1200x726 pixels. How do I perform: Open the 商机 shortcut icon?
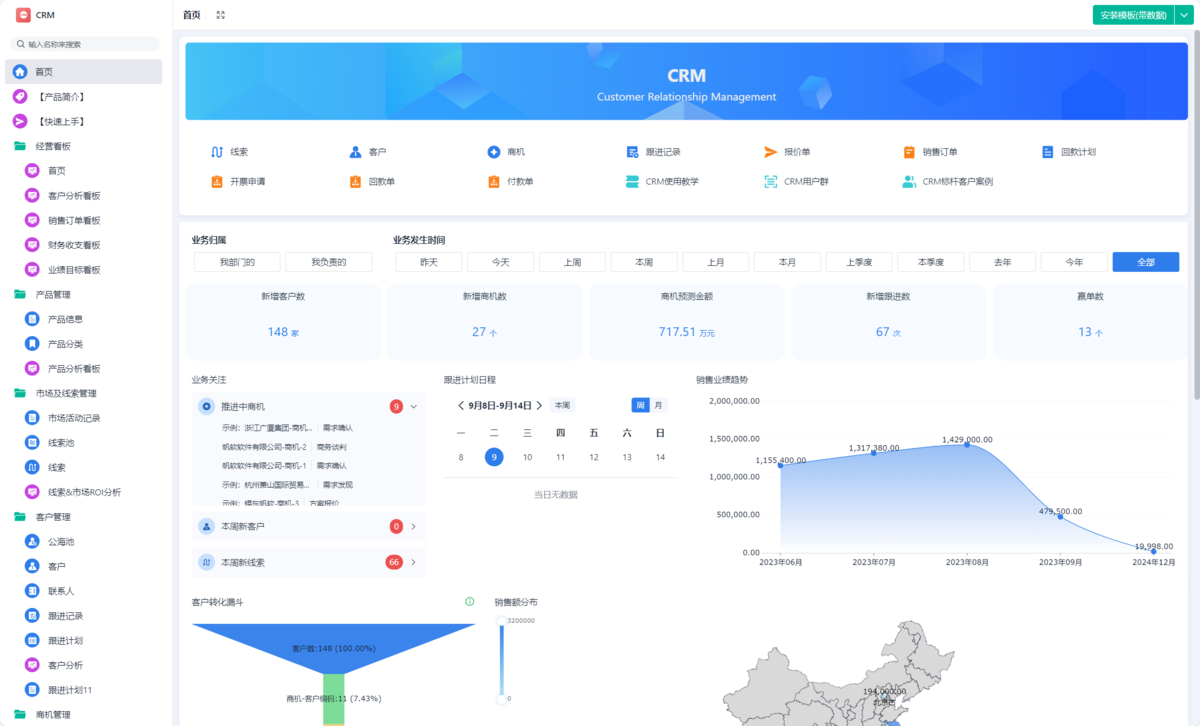pyautogui.click(x=494, y=152)
